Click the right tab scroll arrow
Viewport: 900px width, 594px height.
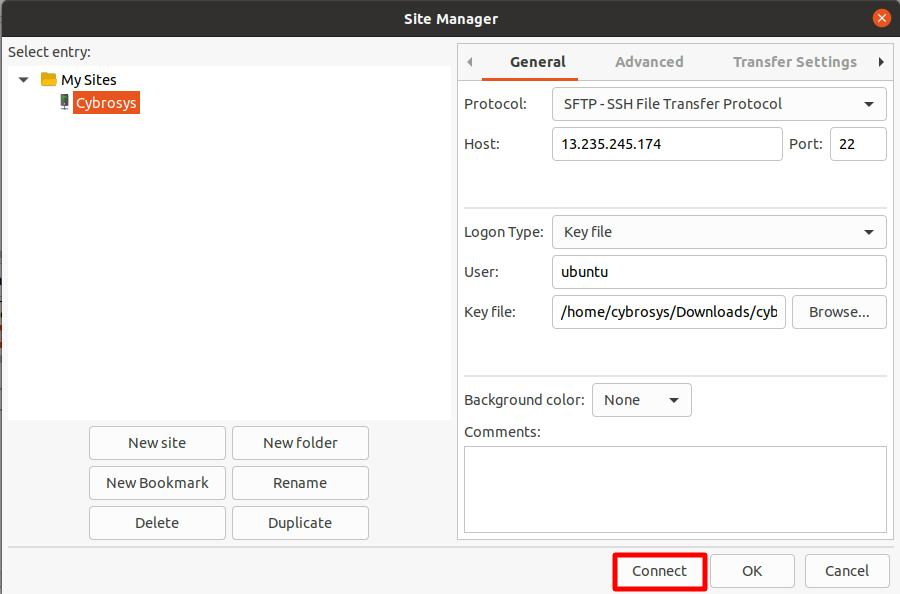(881, 61)
